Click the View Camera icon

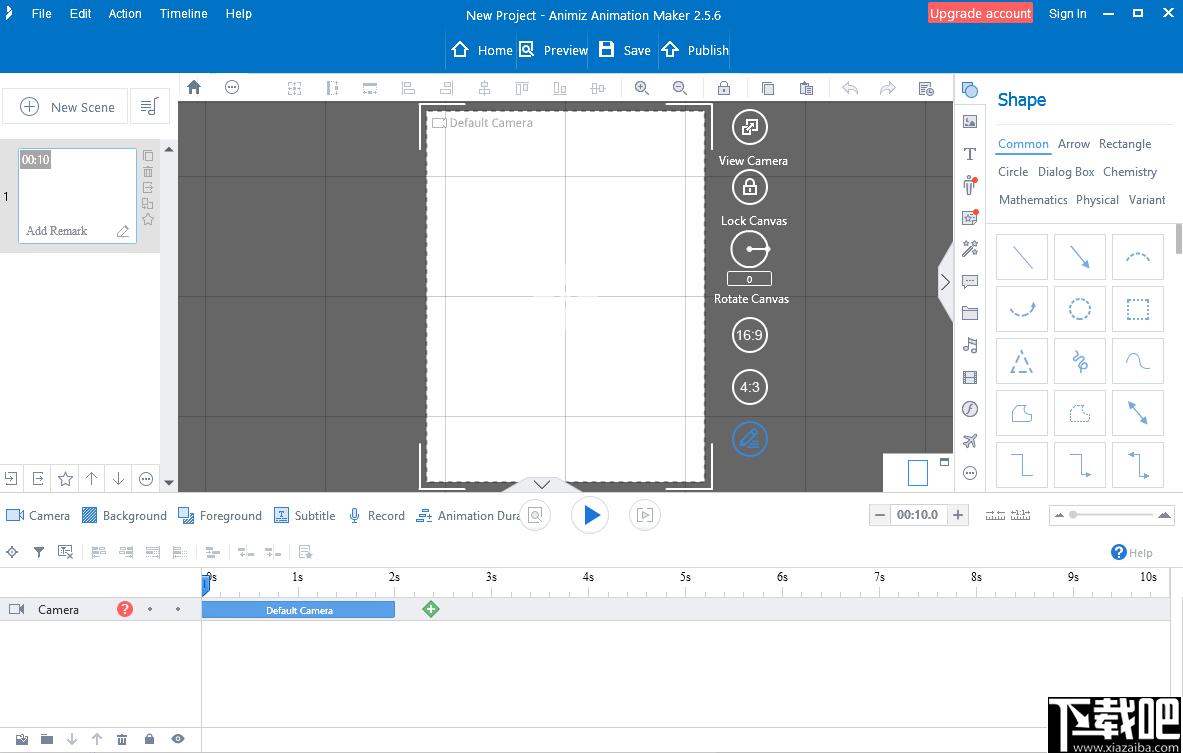coord(749,128)
